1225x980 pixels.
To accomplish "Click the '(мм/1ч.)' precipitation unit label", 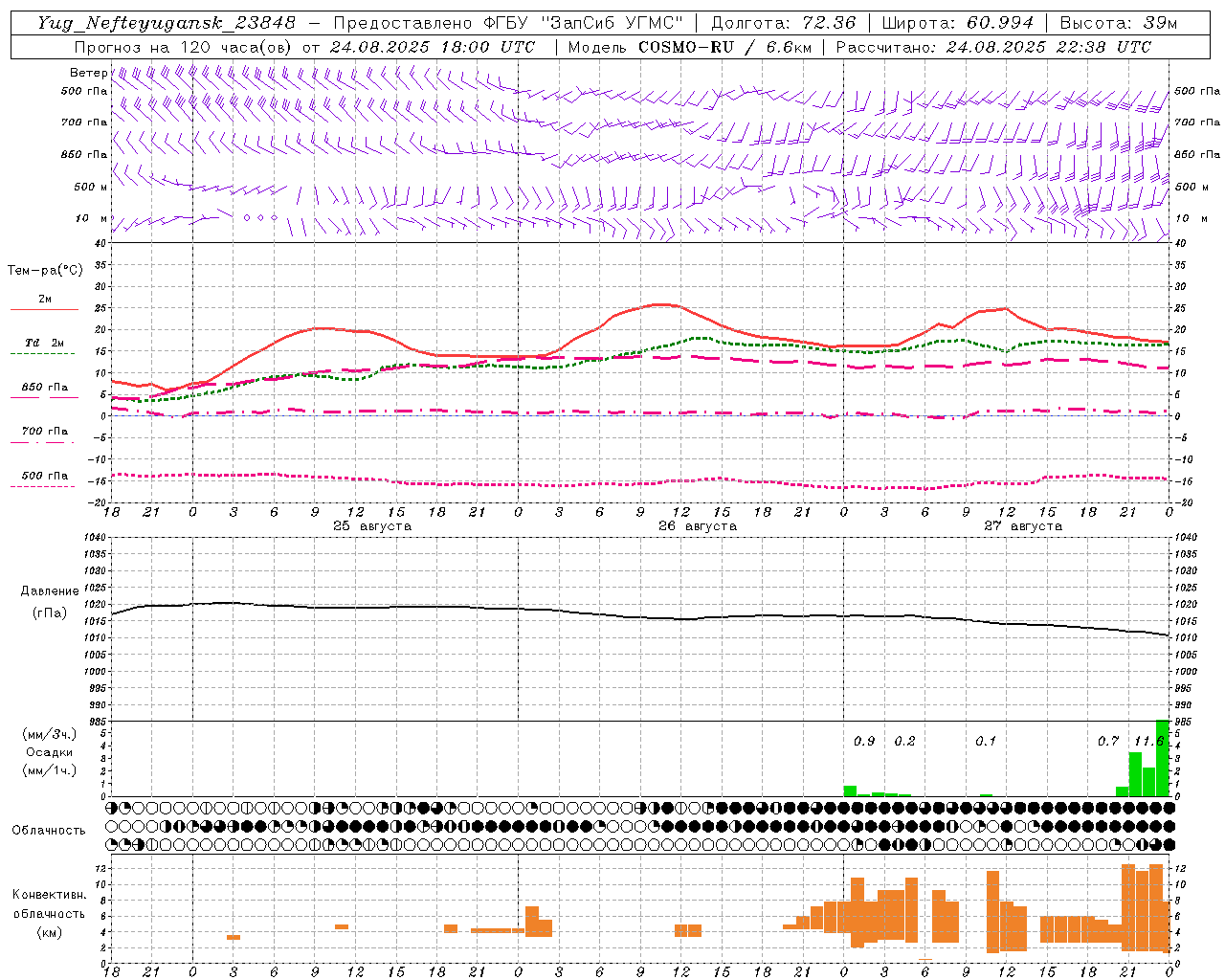I will 50,770.
